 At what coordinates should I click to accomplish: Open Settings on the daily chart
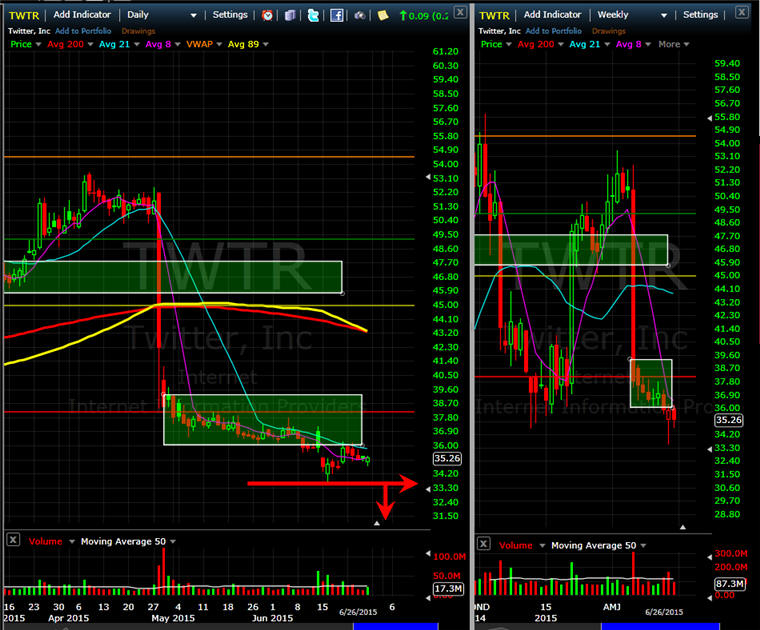coord(230,15)
